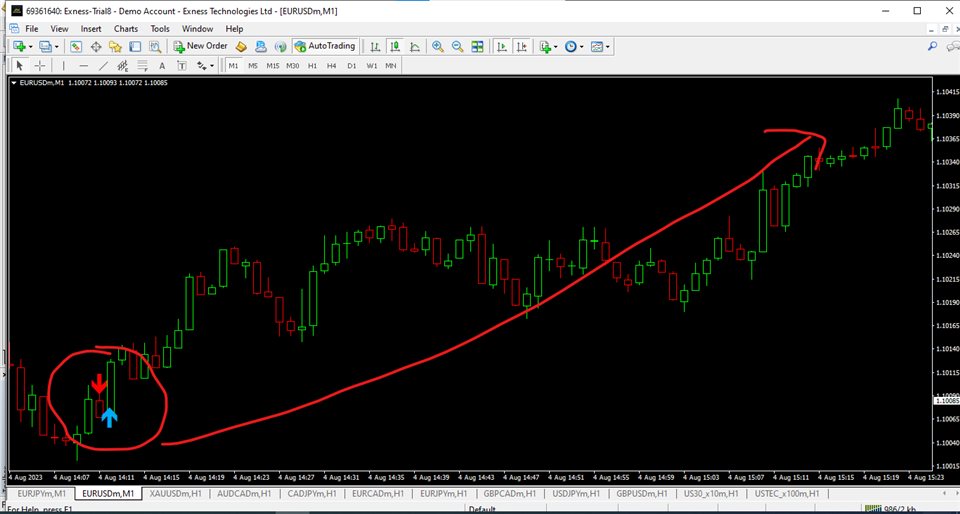Select the trendline tool
The height and width of the screenshot is (514, 960).
103,65
